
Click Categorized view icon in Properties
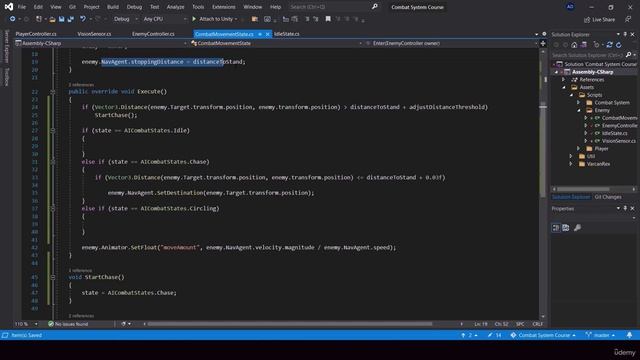pos(556,228)
